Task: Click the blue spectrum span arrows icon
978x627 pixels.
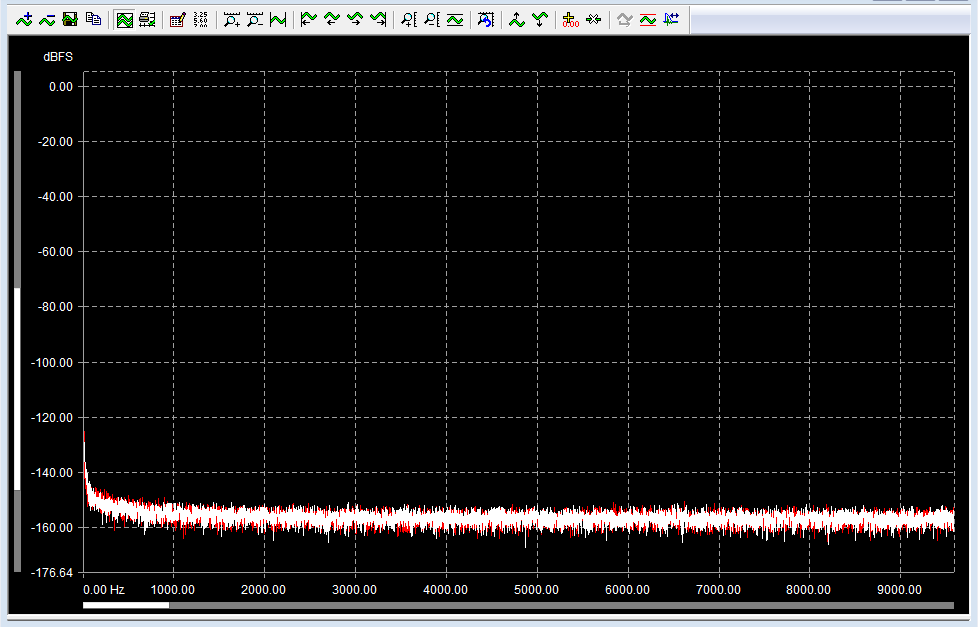Action: click(671, 20)
